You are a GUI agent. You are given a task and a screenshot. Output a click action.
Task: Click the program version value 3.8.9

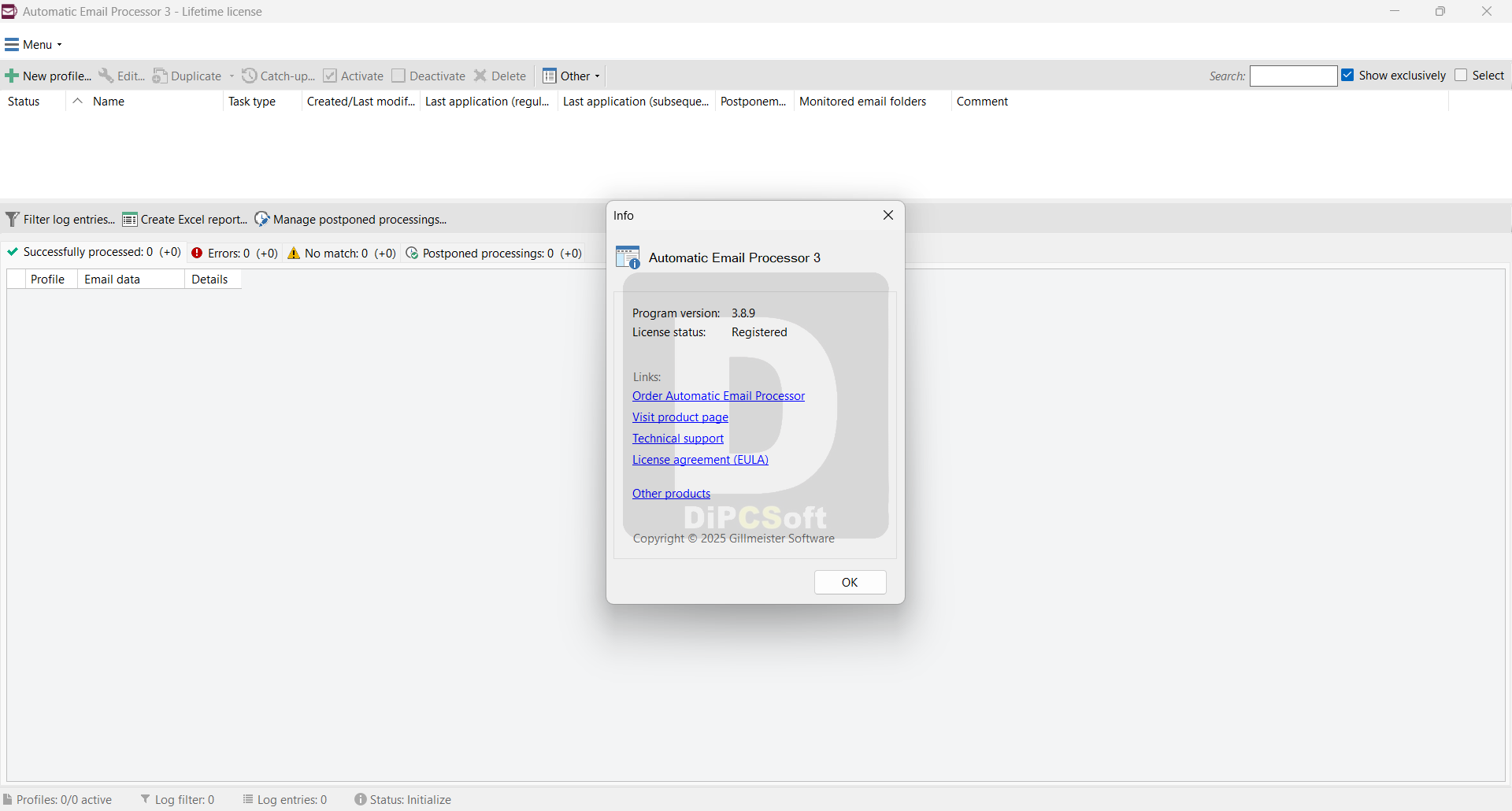[743, 313]
